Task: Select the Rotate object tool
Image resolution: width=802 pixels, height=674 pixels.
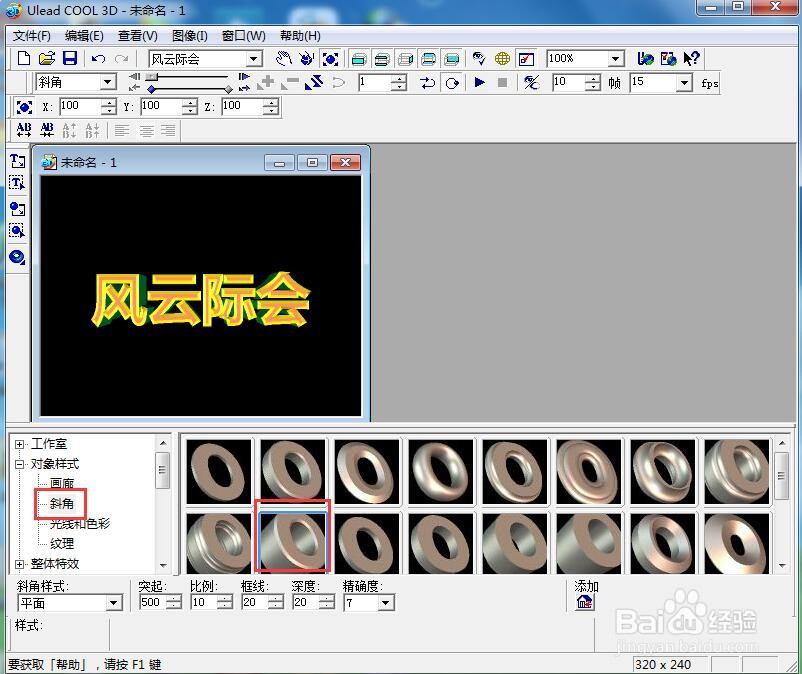Action: pos(306,59)
